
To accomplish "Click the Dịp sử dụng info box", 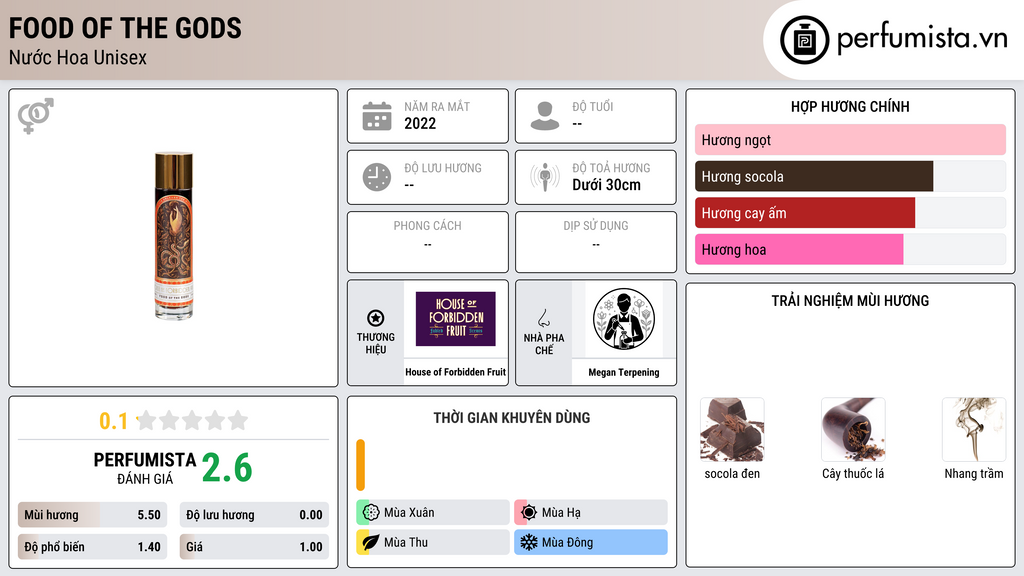I will tap(596, 242).
